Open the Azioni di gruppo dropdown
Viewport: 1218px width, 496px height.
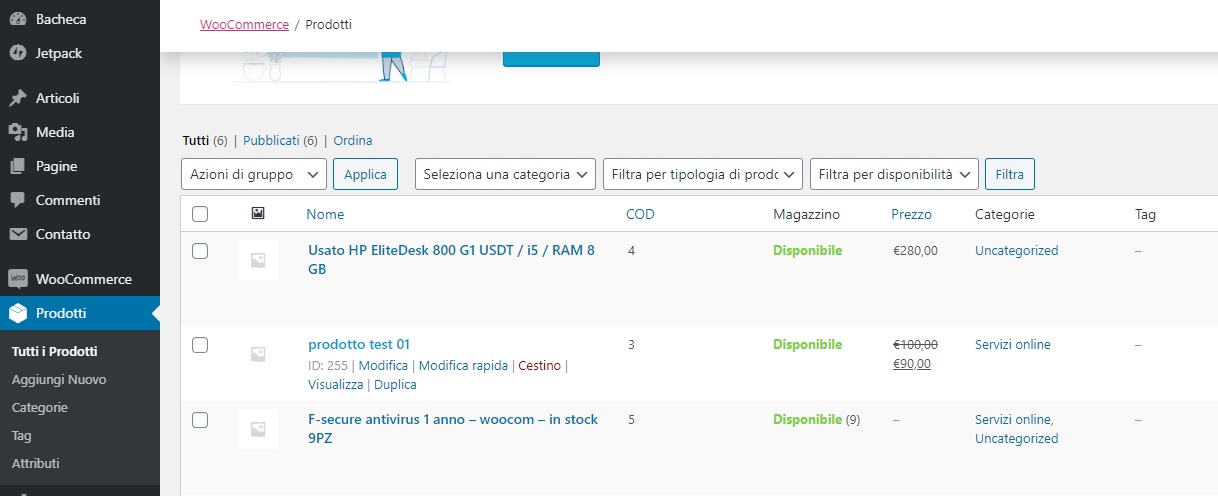pos(254,174)
